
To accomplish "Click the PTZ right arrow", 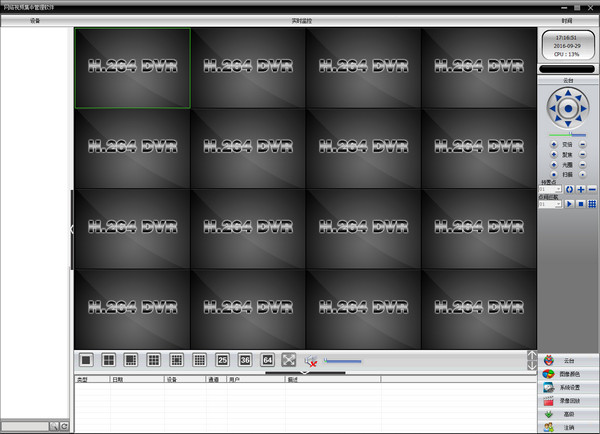I will pos(584,109).
